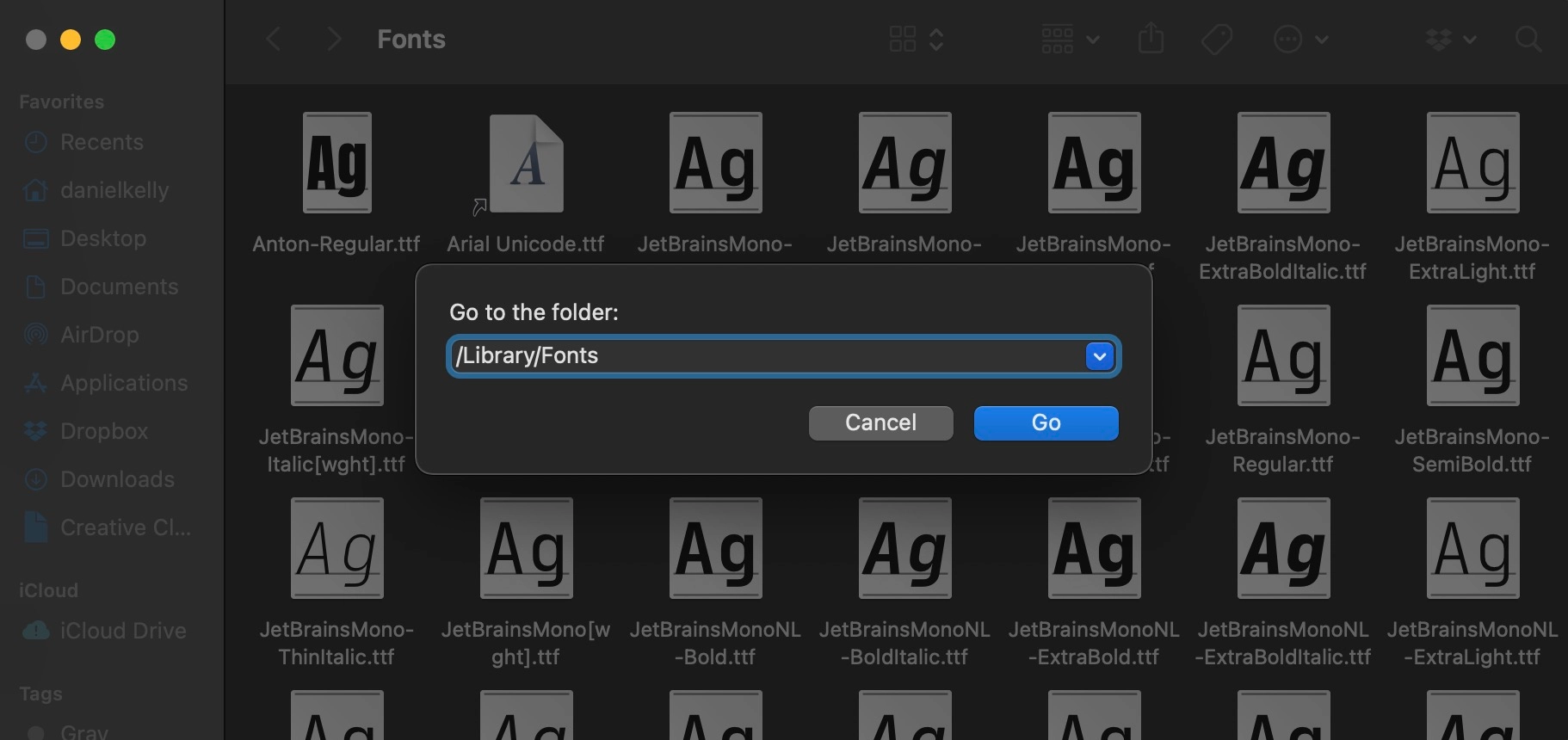Select the JetBrainsMonoNL-ExtraLight.ttf file icon
This screenshot has height=740, width=1568.
tap(1472, 548)
